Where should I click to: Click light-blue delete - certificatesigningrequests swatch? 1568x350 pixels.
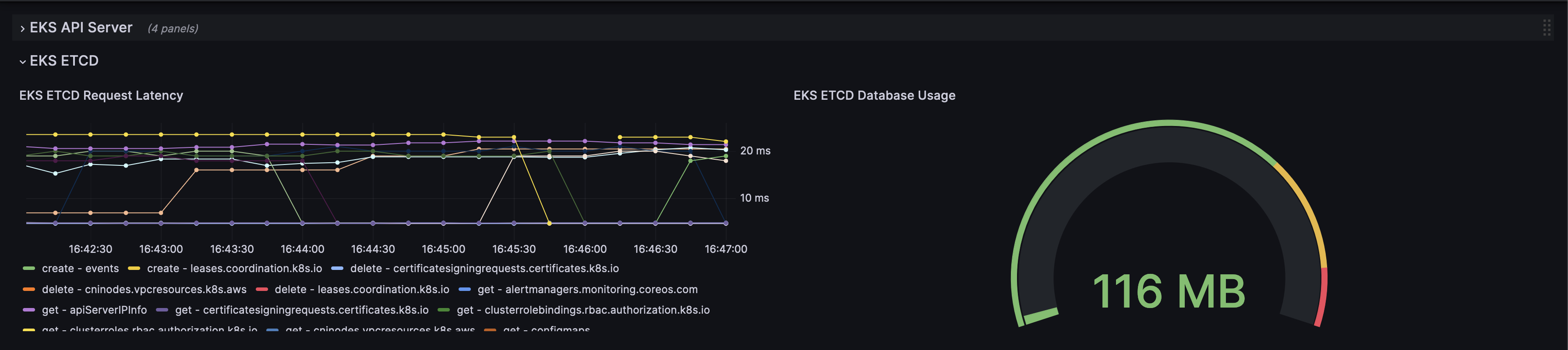click(x=337, y=269)
